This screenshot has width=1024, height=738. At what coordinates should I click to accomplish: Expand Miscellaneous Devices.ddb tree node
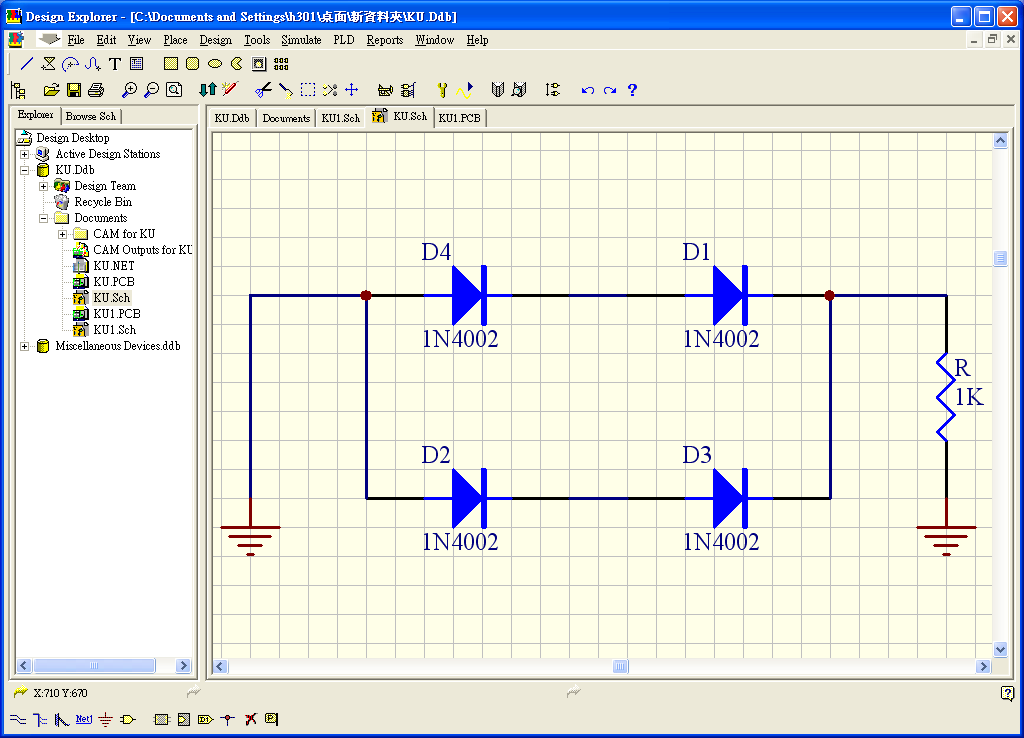(24, 346)
